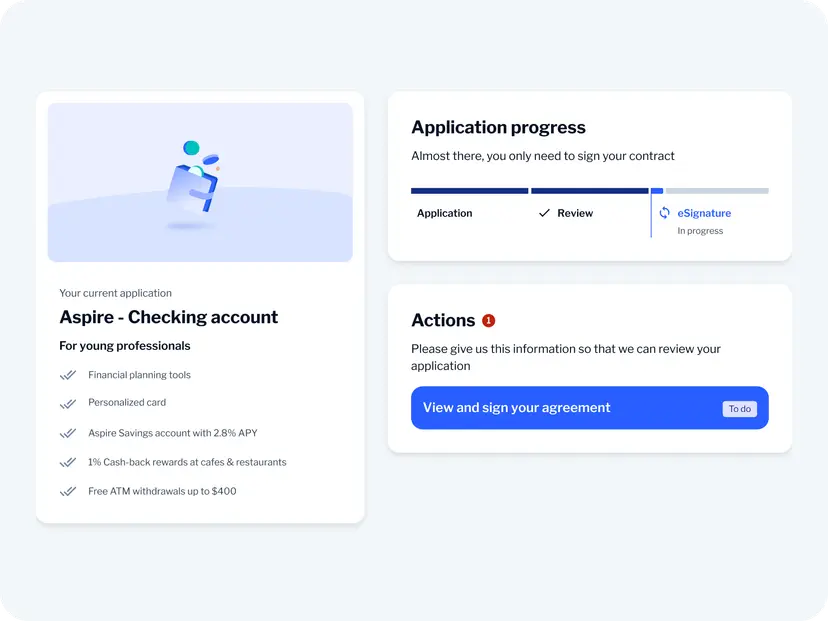Click the double-check icon beside Cash-back rewards
Image resolution: width=828 pixels, height=621 pixels.
pos(68,462)
